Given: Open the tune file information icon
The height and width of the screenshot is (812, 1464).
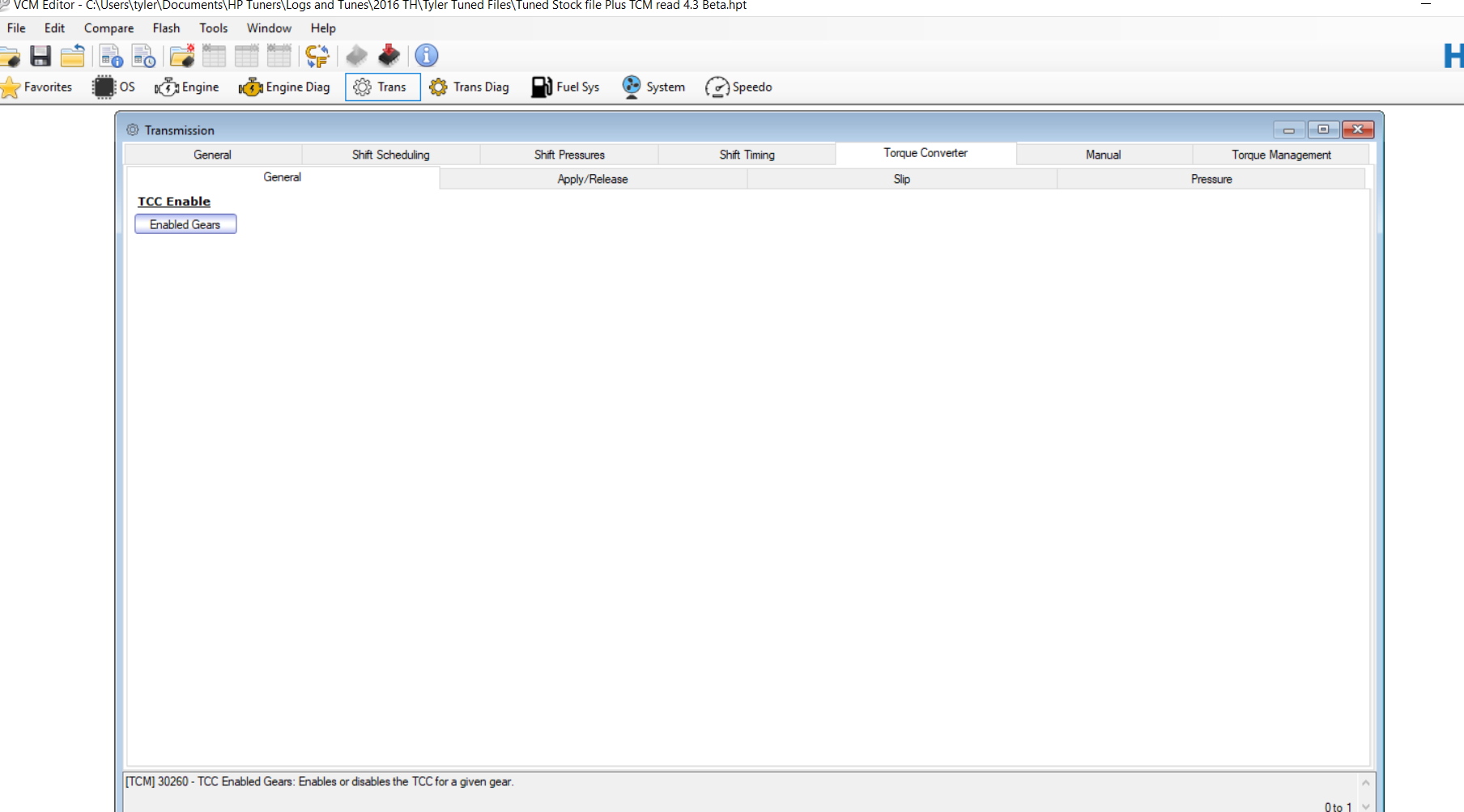Looking at the screenshot, I should (x=111, y=56).
